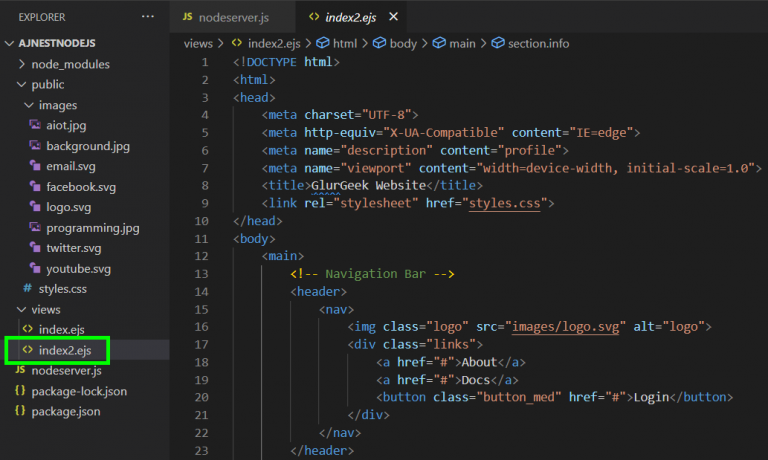Screen dimensions: 768x460
Task: Click the nodeserver.js JS icon in Explorer
Action: tap(20, 371)
